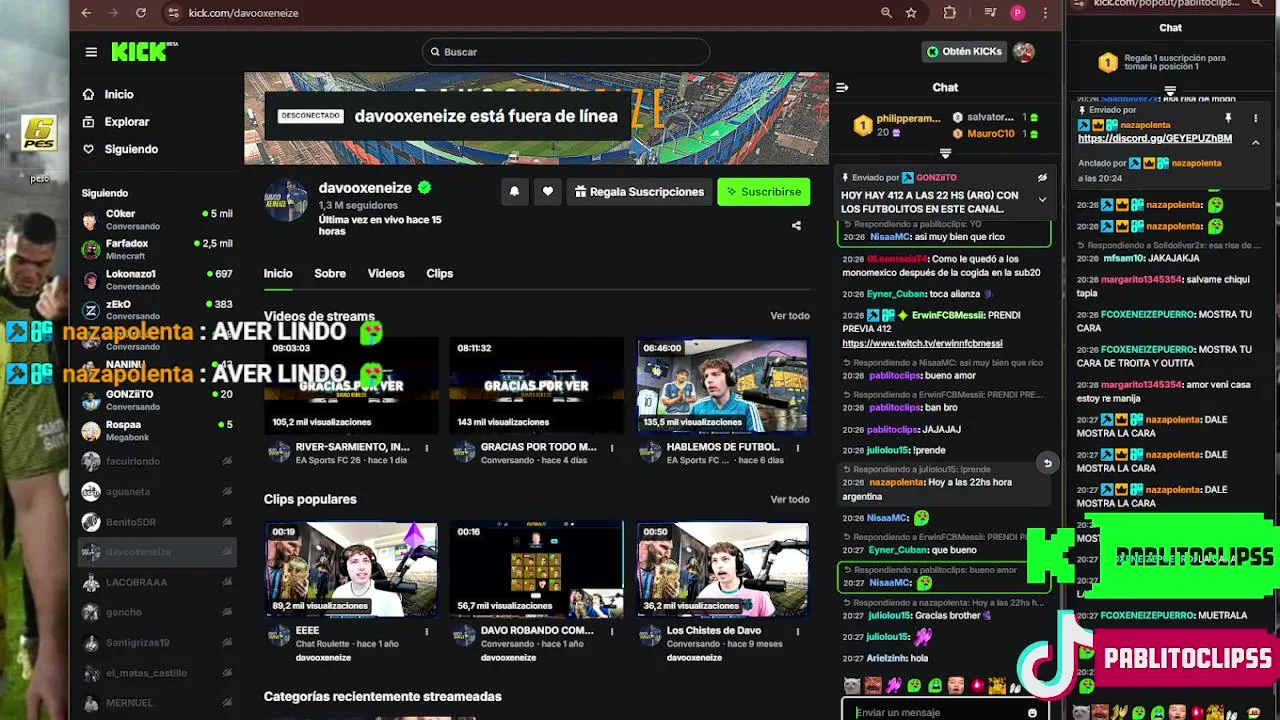The image size is (1280, 720).
Task: Open the HABLEMOS DE FUTBOL video thumbnail
Action: pyautogui.click(x=722, y=386)
